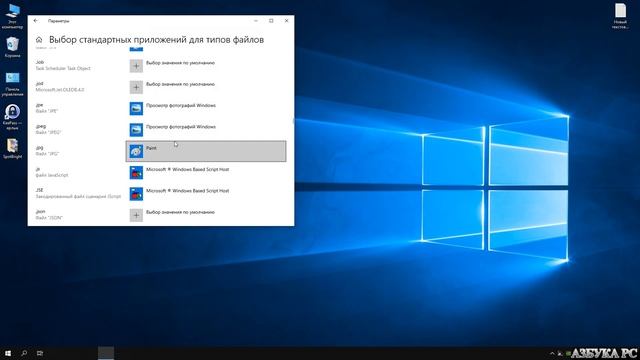Open the new text document on desktop
The width and height of the screenshot is (640, 360).
coord(620,16)
